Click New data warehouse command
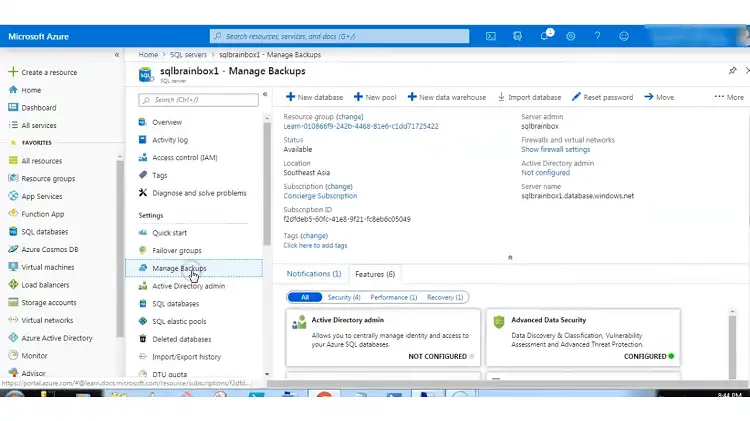This screenshot has width=750, height=421. point(447,97)
